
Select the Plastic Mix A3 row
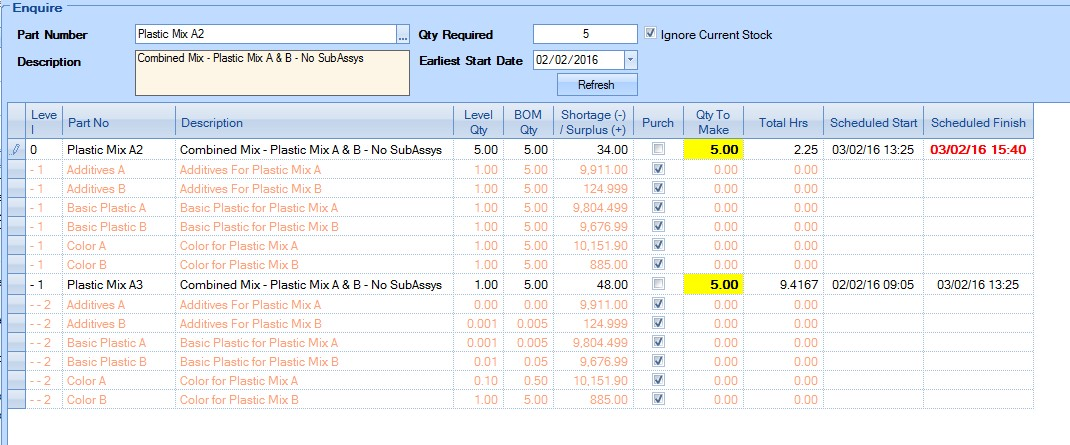point(105,285)
